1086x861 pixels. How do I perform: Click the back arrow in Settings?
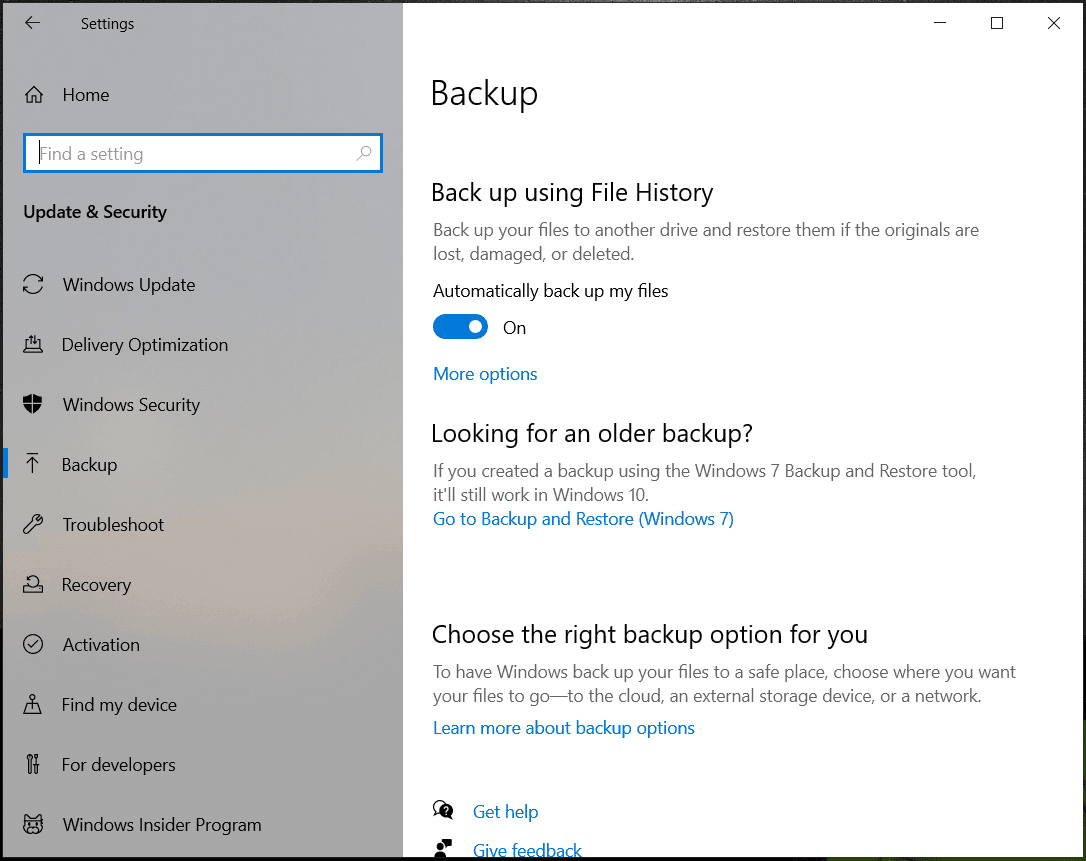coord(32,22)
